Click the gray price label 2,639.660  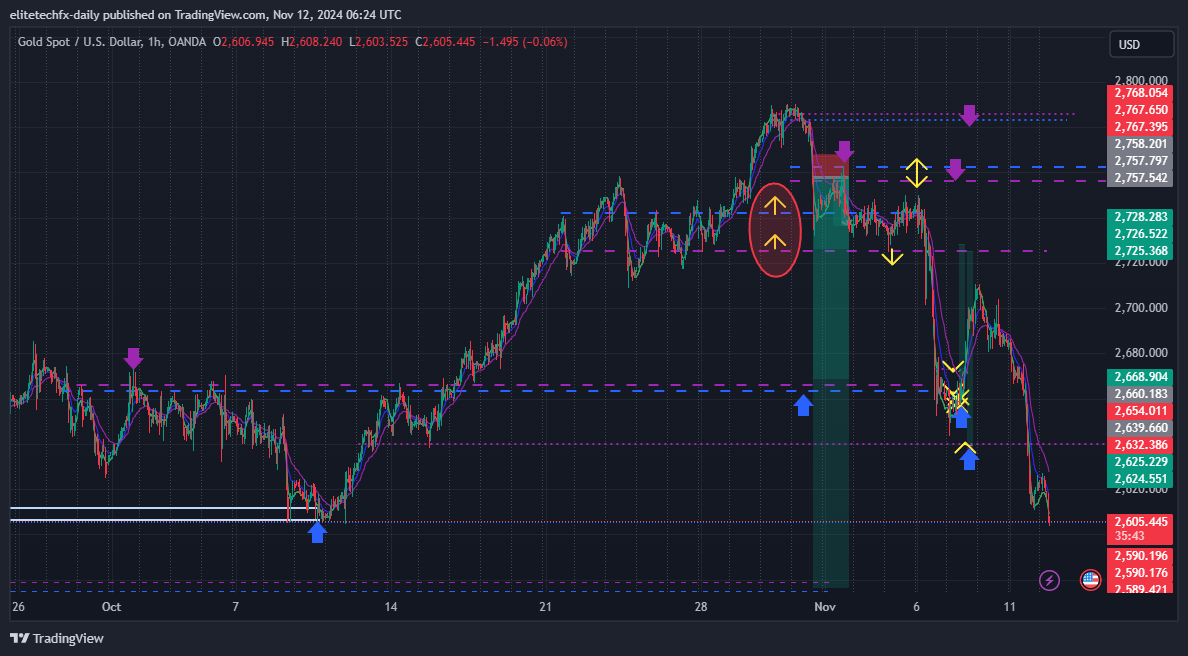tap(1140, 428)
